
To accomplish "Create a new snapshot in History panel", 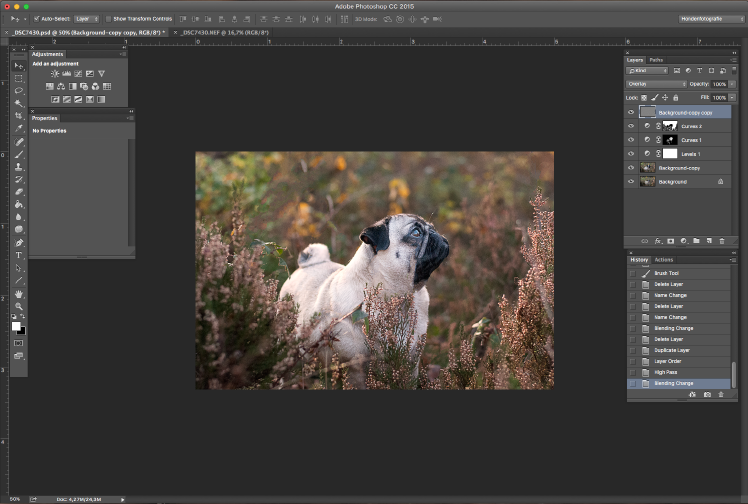I will click(x=707, y=394).
